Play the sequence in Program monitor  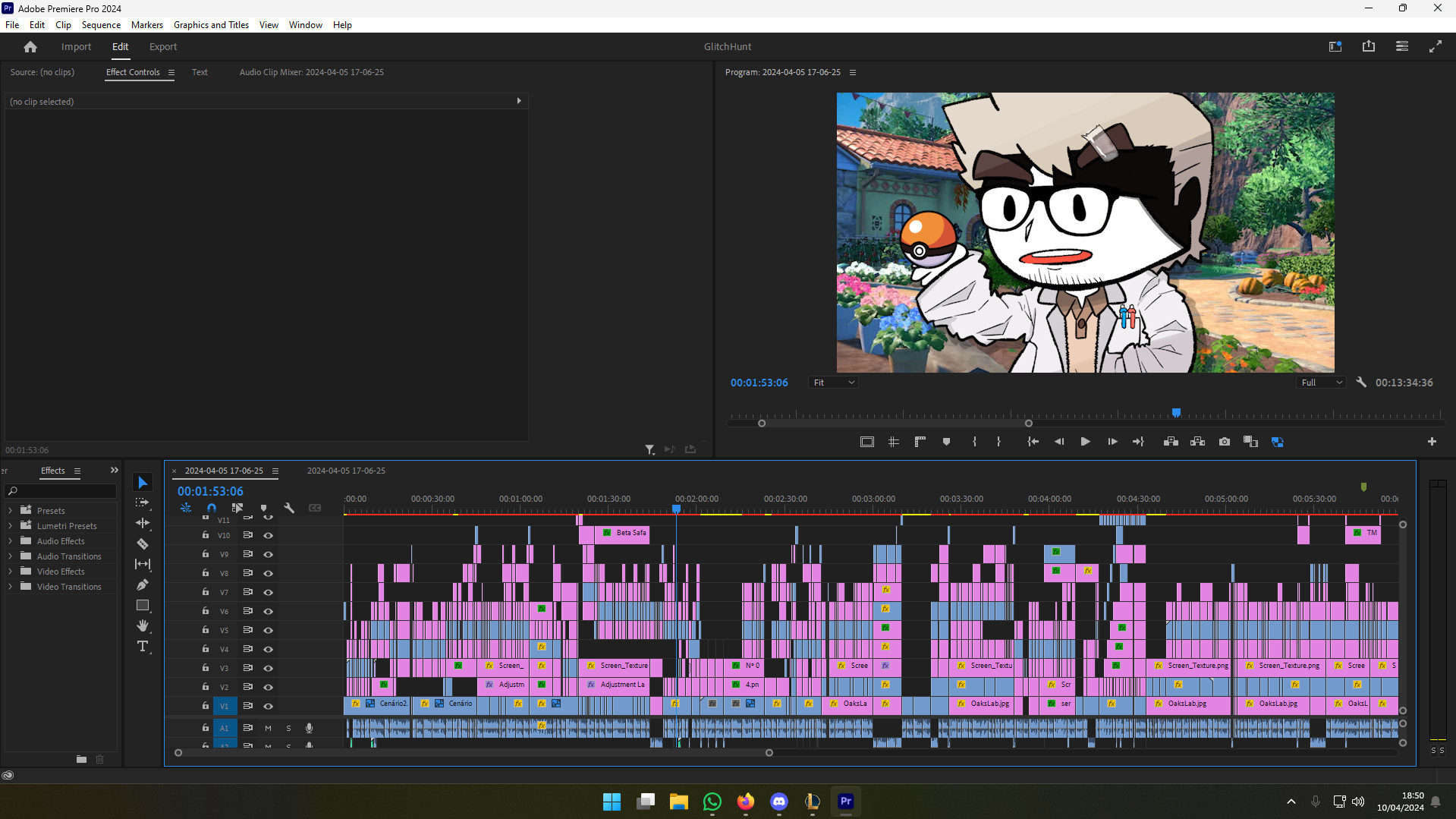click(x=1085, y=442)
